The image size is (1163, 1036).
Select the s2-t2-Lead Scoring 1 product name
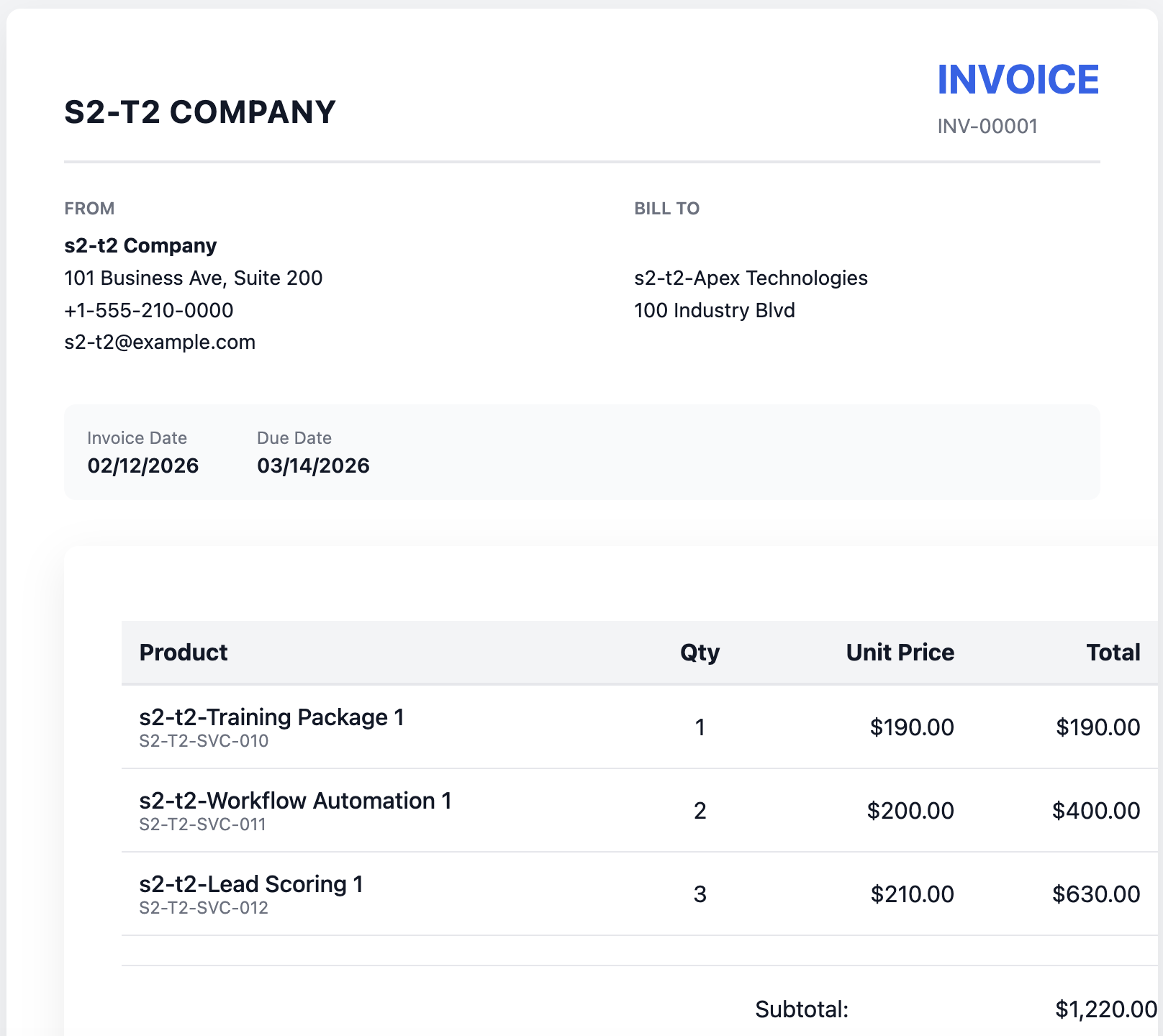[x=251, y=885]
